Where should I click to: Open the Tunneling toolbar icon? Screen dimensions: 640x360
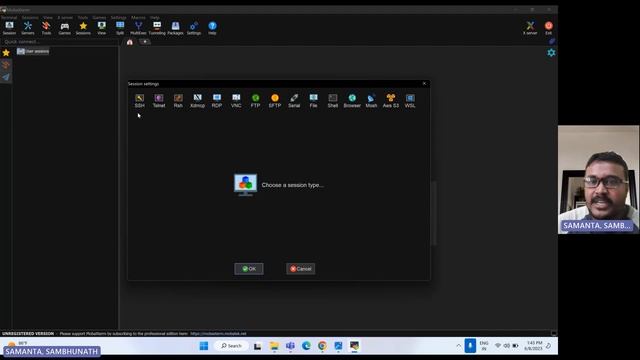click(x=157, y=28)
